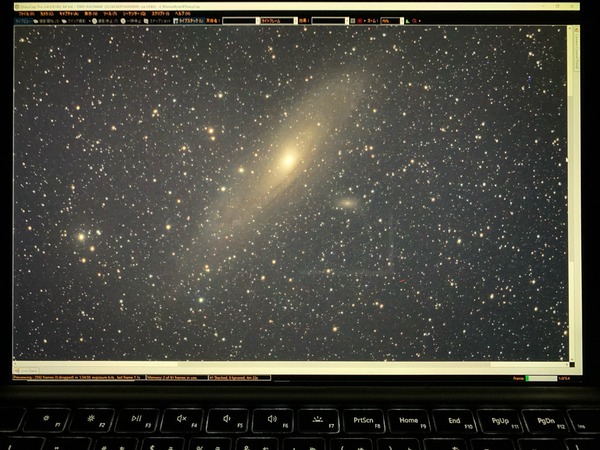This screenshot has height=450, width=600.
Task: Select the Live Stack tab at bottom left
Action: (x=27, y=370)
